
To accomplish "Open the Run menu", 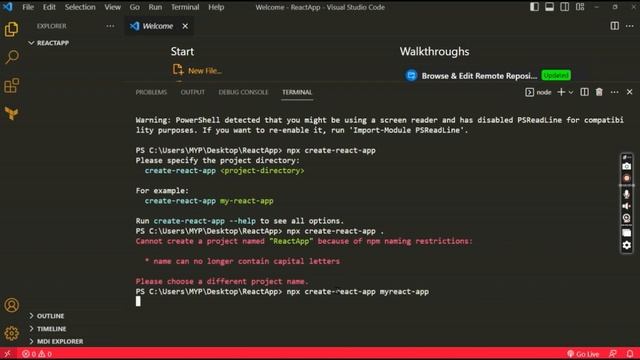I will pos(155,7).
